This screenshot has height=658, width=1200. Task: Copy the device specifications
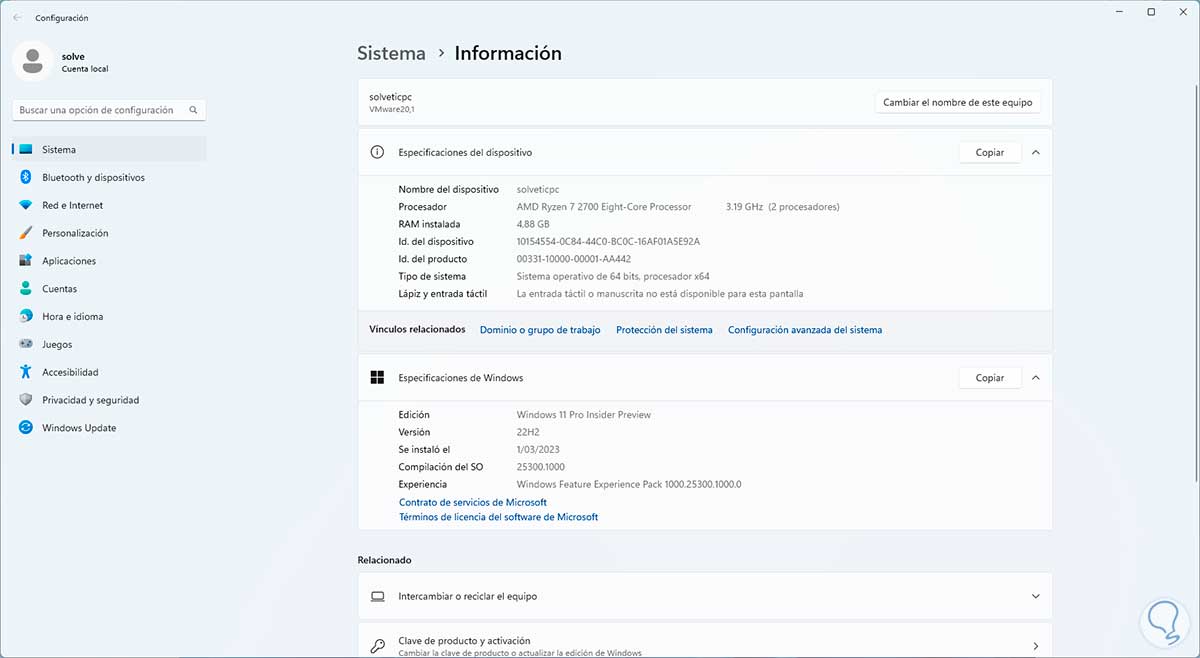(990, 153)
